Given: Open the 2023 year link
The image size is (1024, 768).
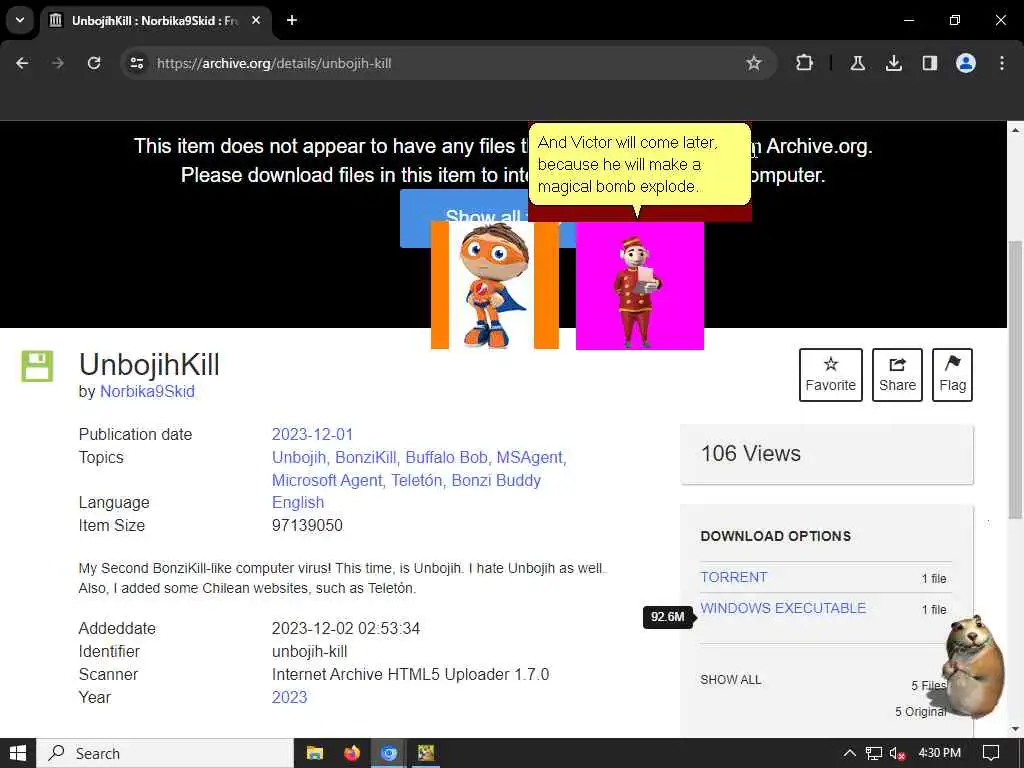Looking at the screenshot, I should point(289,697).
